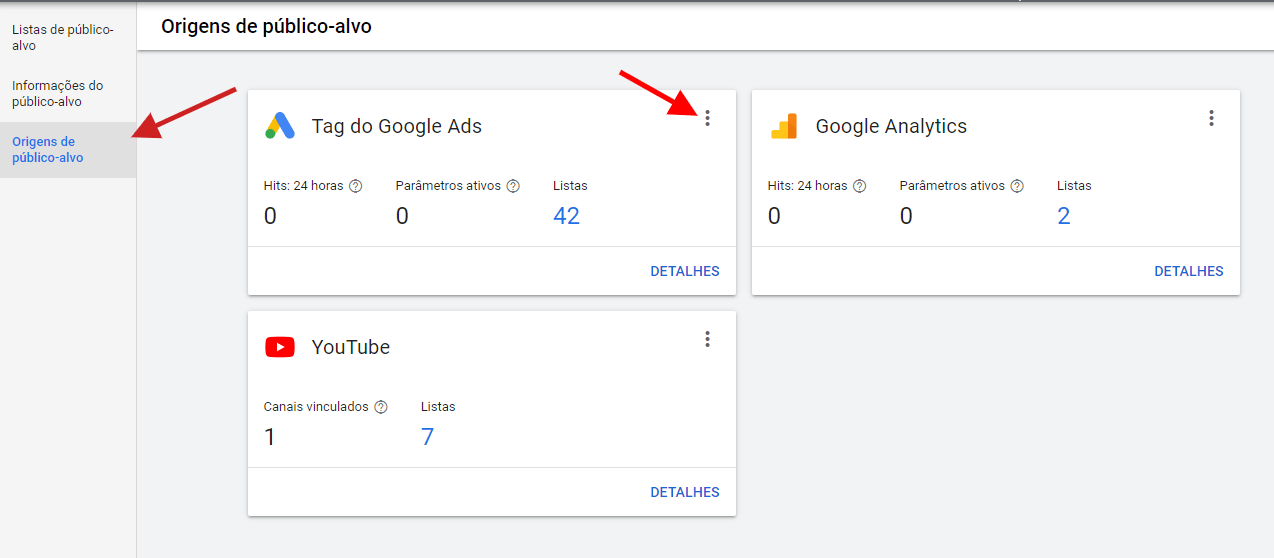Open three-dot menu on YouTube card
This screenshot has height=558, width=1274.
point(707,339)
